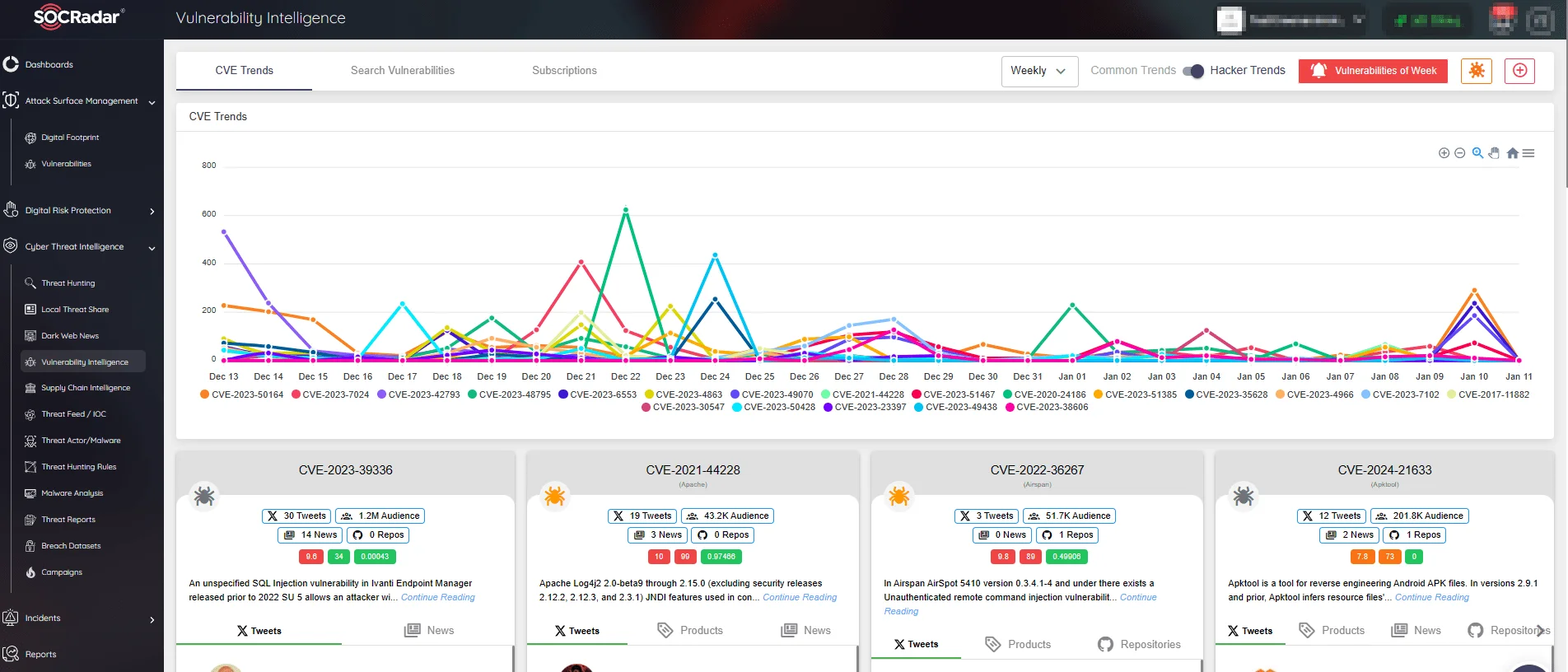This screenshot has width=1568, height=672.
Task: Toggle CVE-2017-11882 legend entry
Action: tap(1488, 394)
